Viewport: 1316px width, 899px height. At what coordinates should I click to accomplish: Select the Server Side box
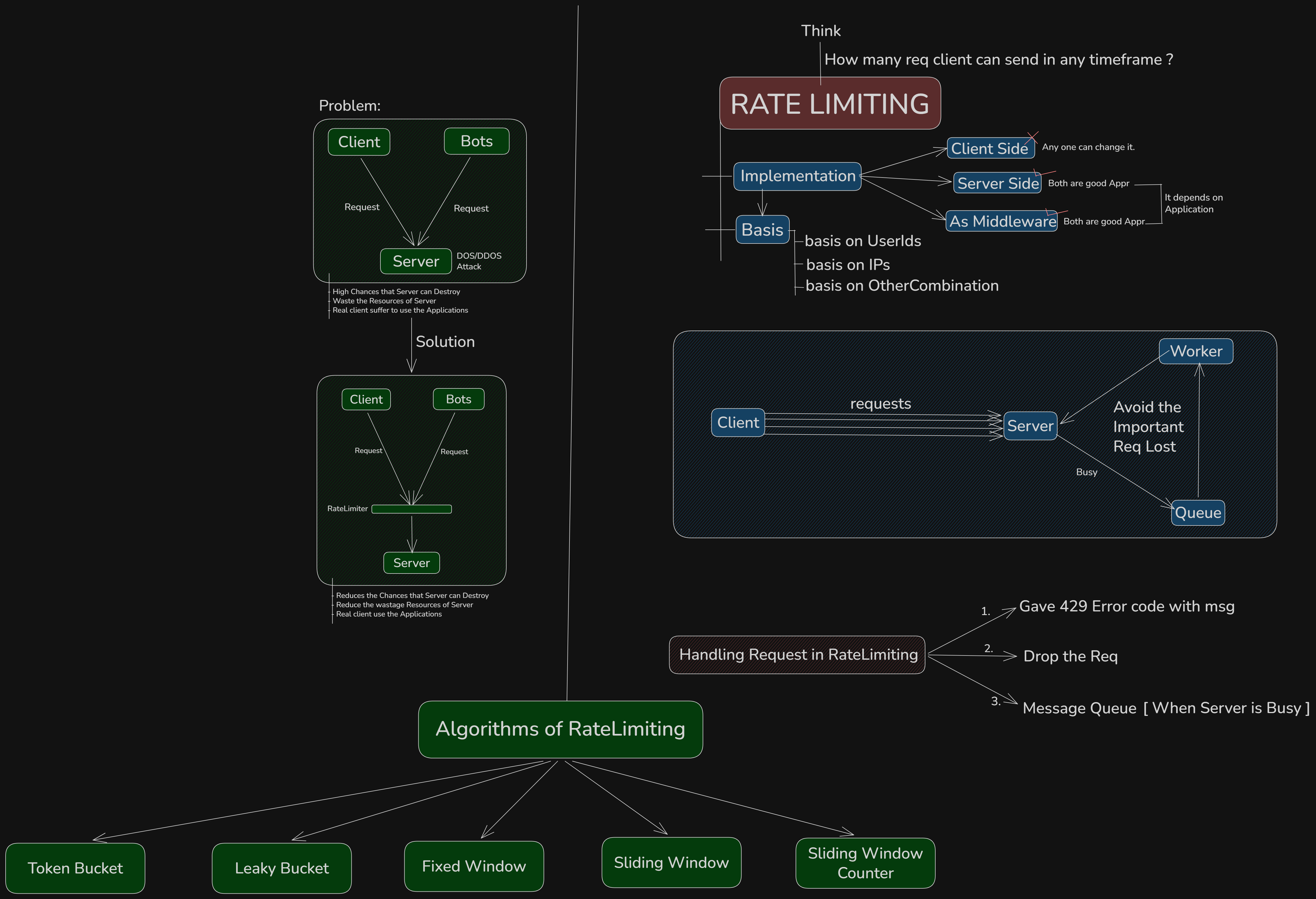(x=997, y=183)
